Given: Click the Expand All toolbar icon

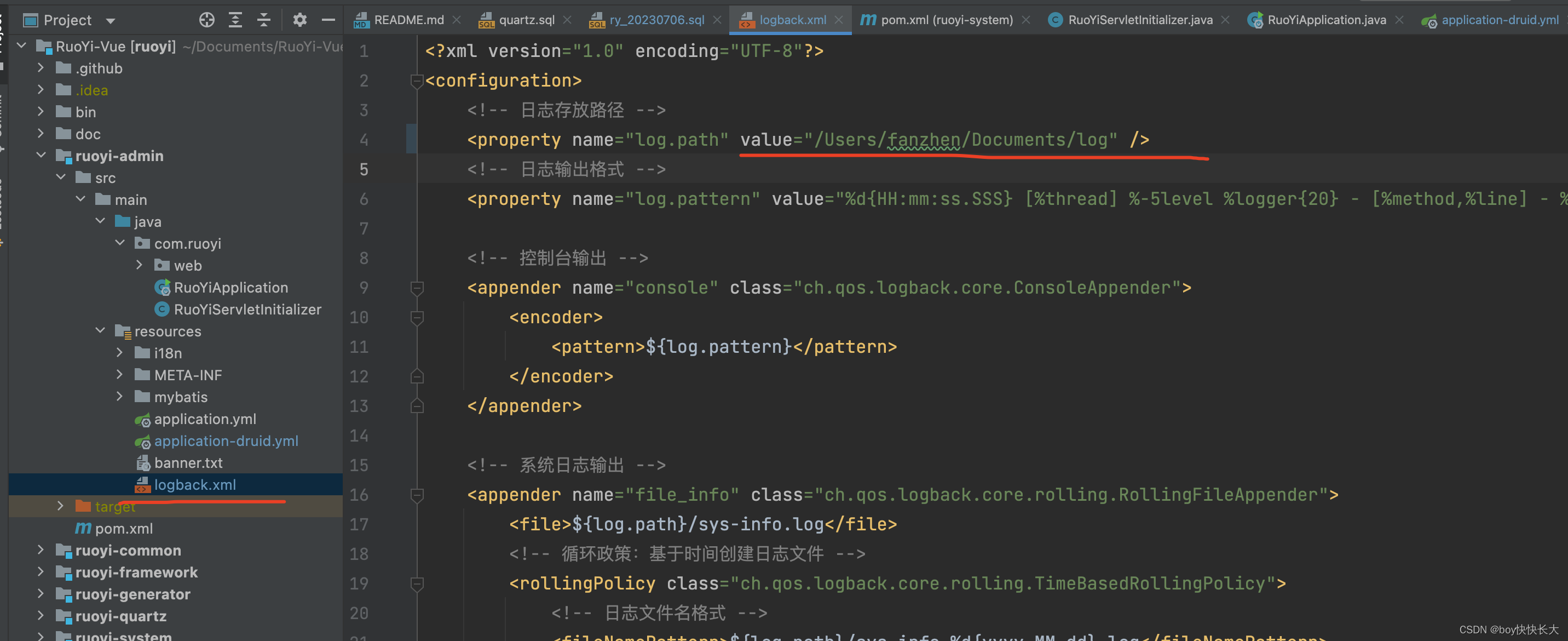Looking at the screenshot, I should (235, 20).
